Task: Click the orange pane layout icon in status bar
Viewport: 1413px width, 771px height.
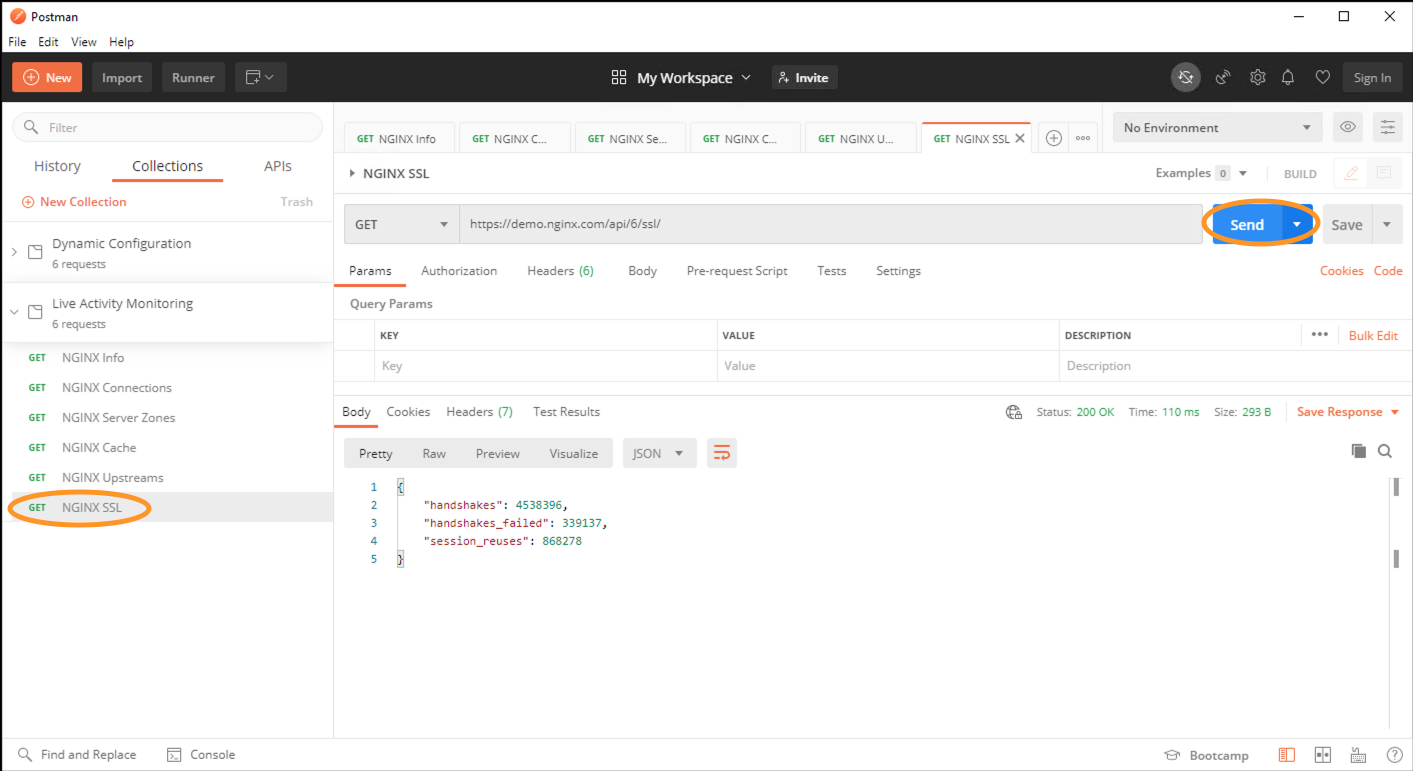Action: point(1287,755)
